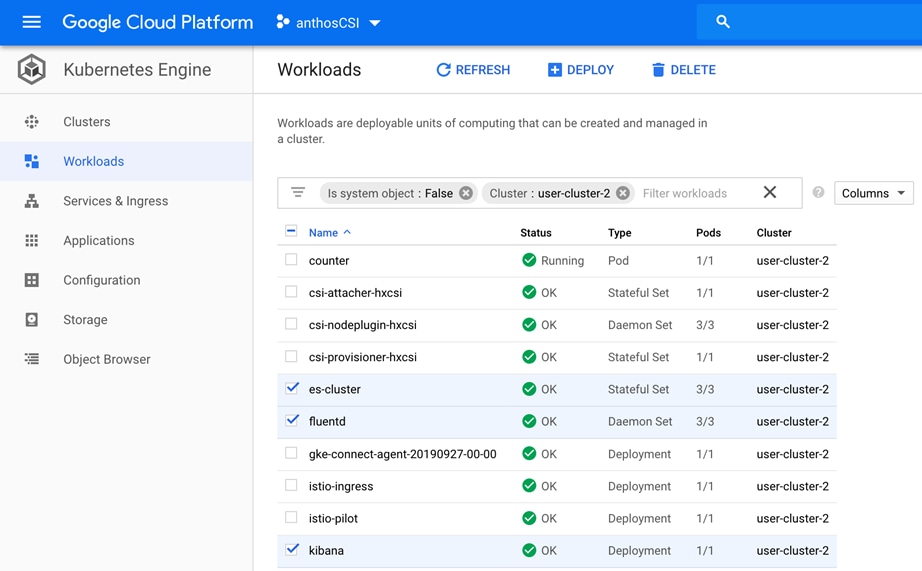Check the istio-ingress row checkbox
922x571 pixels.
point(291,485)
